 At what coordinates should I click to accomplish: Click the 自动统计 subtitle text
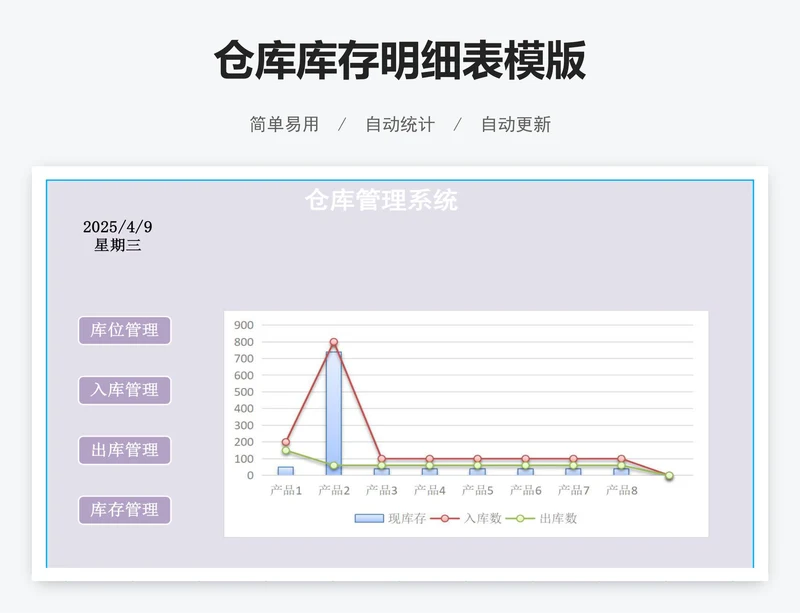tap(400, 124)
